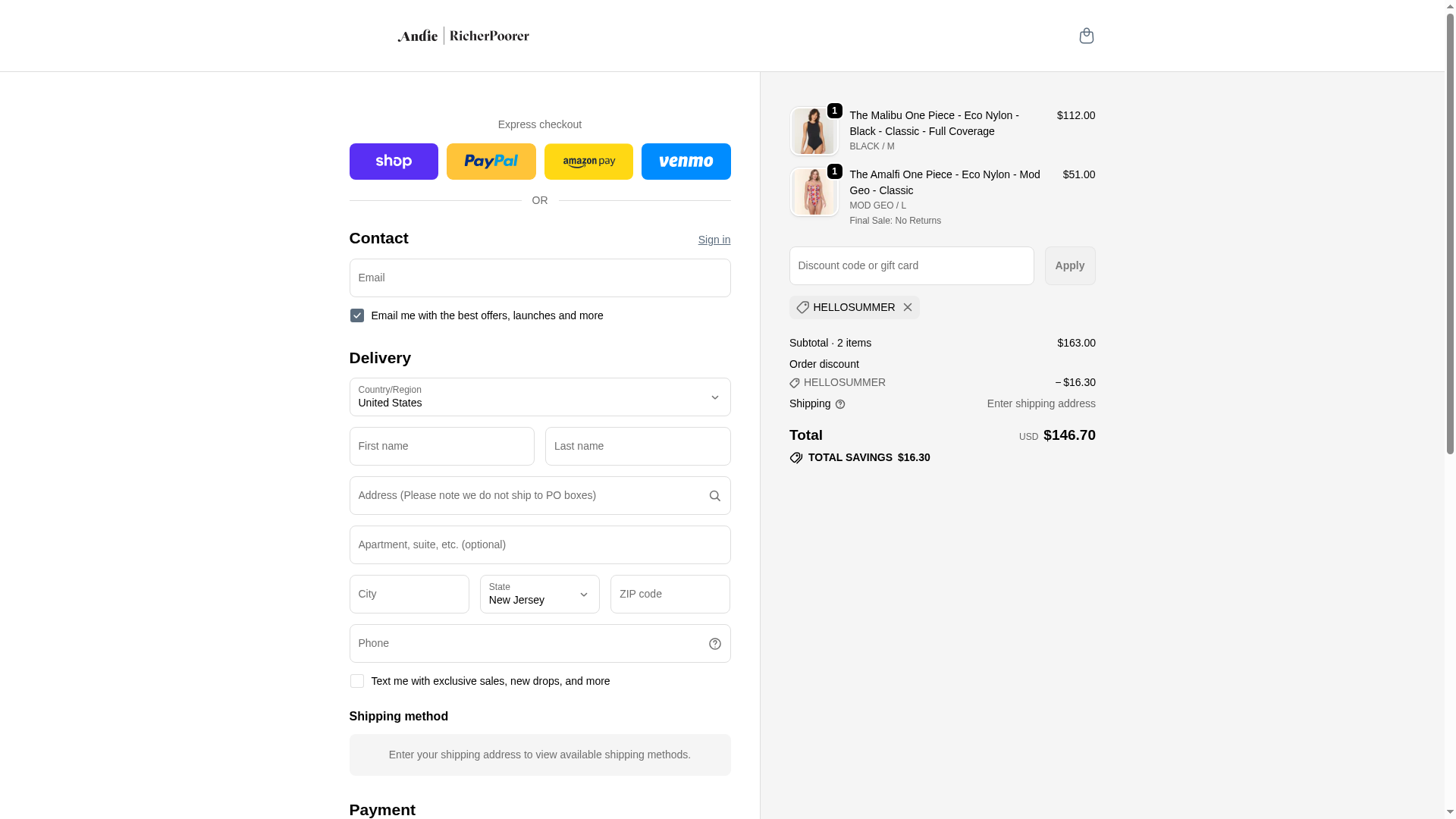The width and height of the screenshot is (1456, 819).
Task: Apply the discount code
Action: (1069, 265)
